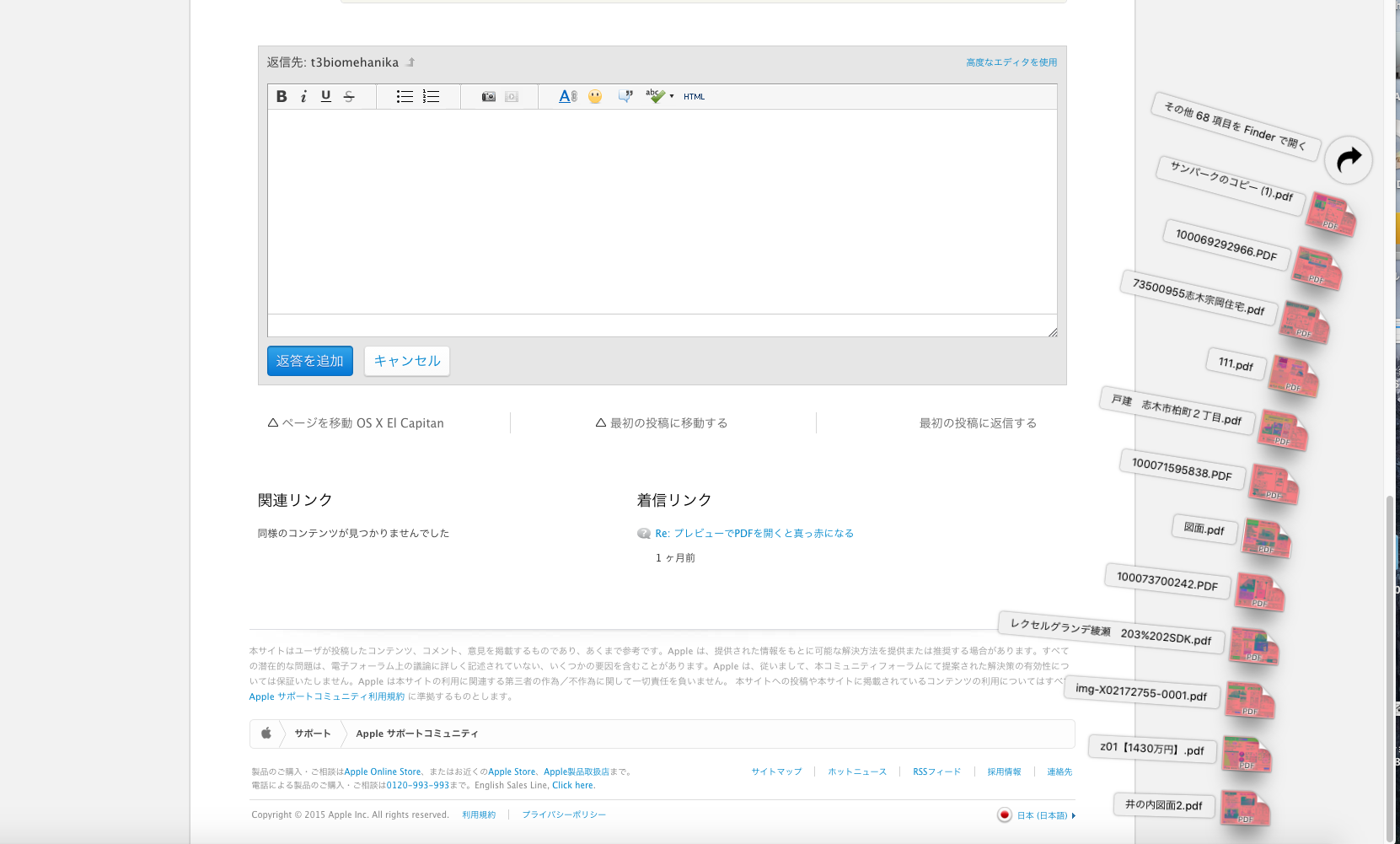The height and width of the screenshot is (844, 1400).
Task: Open サポート in the breadcrumb
Action: [313, 734]
